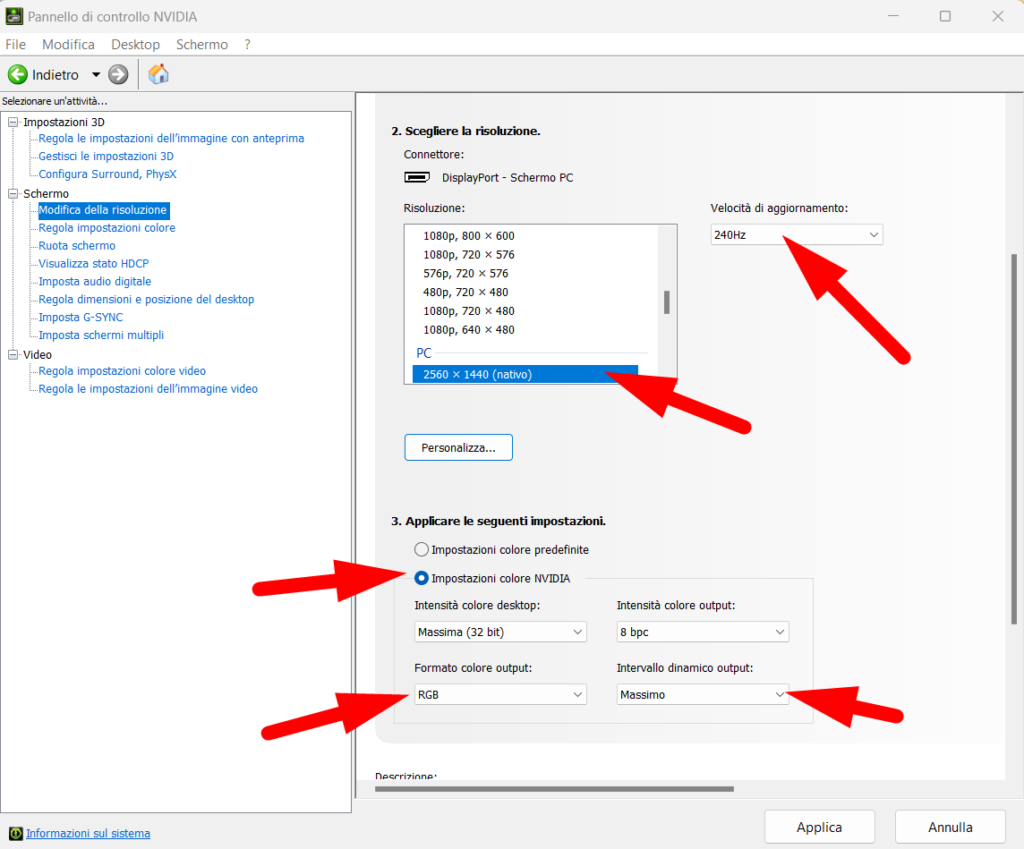Open the Intensità colore output 8 bpc dropdown
The height and width of the screenshot is (849, 1024).
(703, 632)
